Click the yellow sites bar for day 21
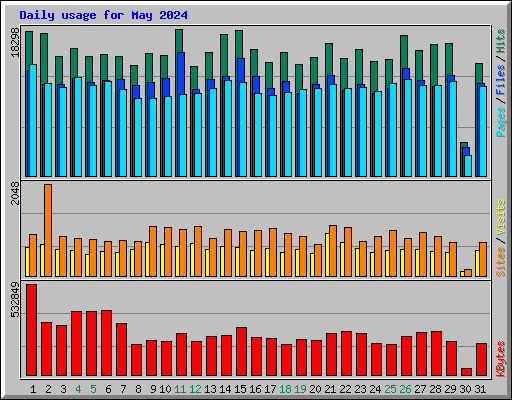 tap(327, 255)
